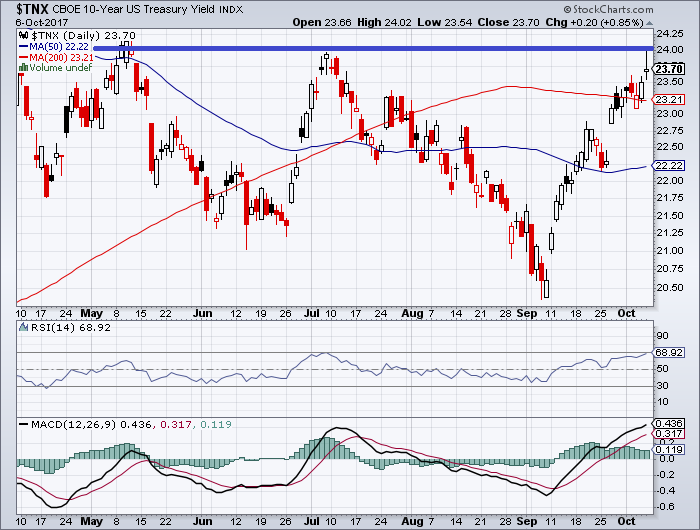Click the blue 22.22 MA(50) price tag
The height and width of the screenshot is (530, 700).
click(x=667, y=165)
